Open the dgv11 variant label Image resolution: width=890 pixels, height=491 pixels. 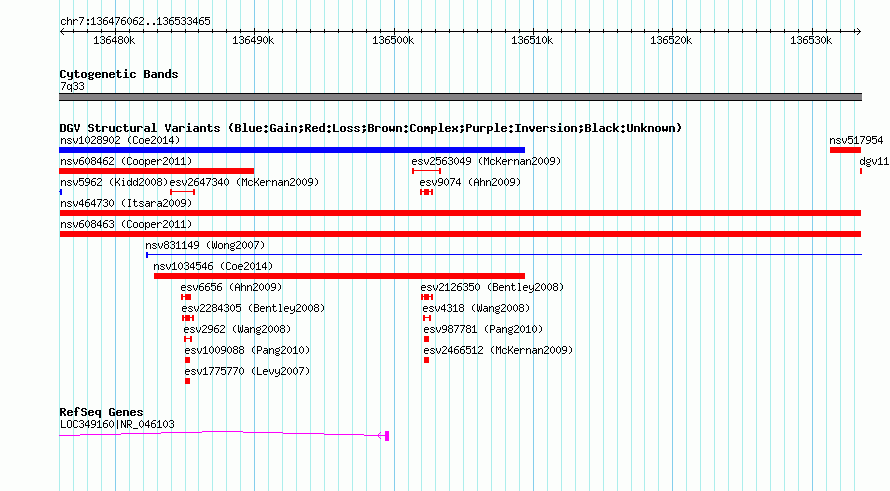click(874, 161)
